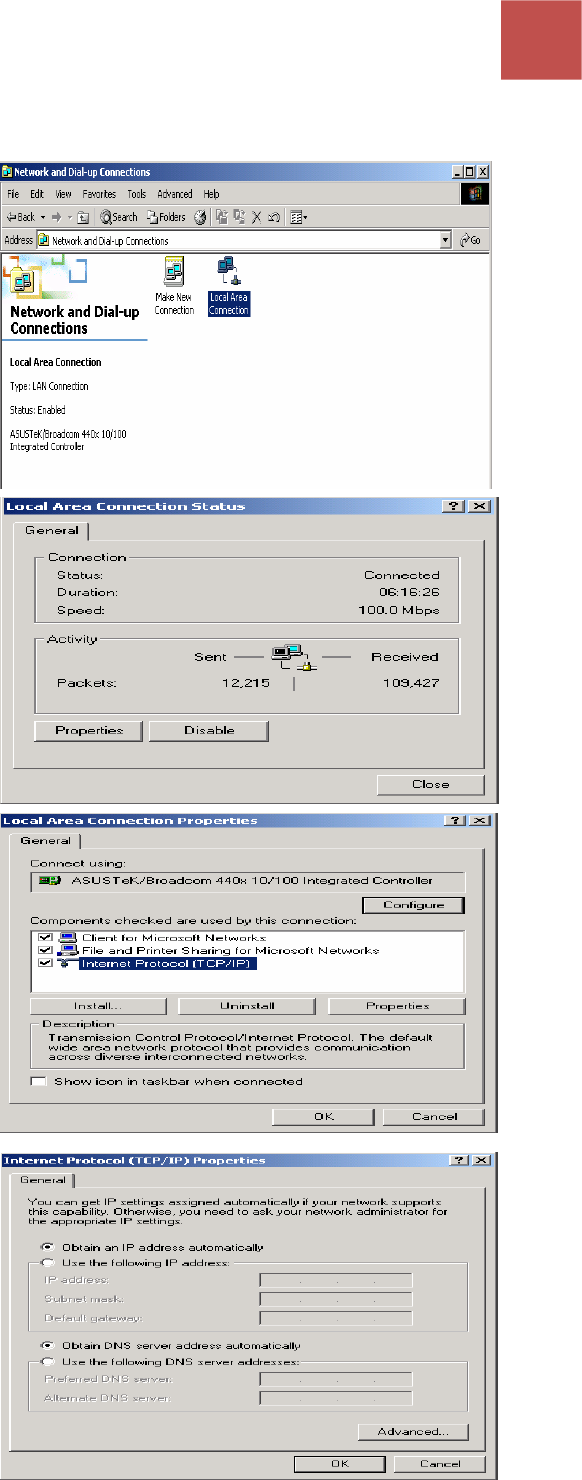Open the Back history dropdown arrow
The width and height of the screenshot is (582, 1480).
pos(43,217)
